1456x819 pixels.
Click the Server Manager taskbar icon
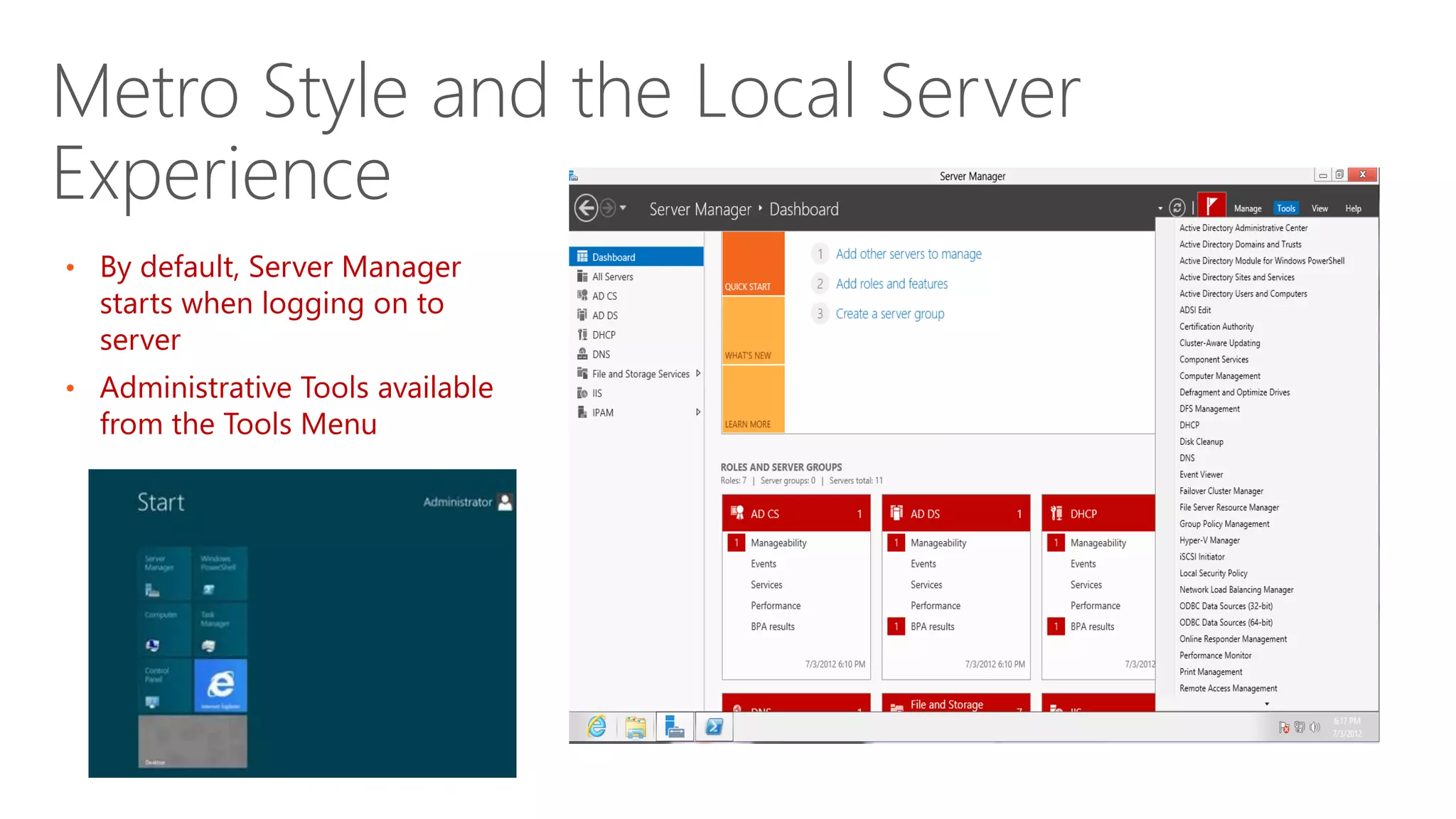point(675,727)
